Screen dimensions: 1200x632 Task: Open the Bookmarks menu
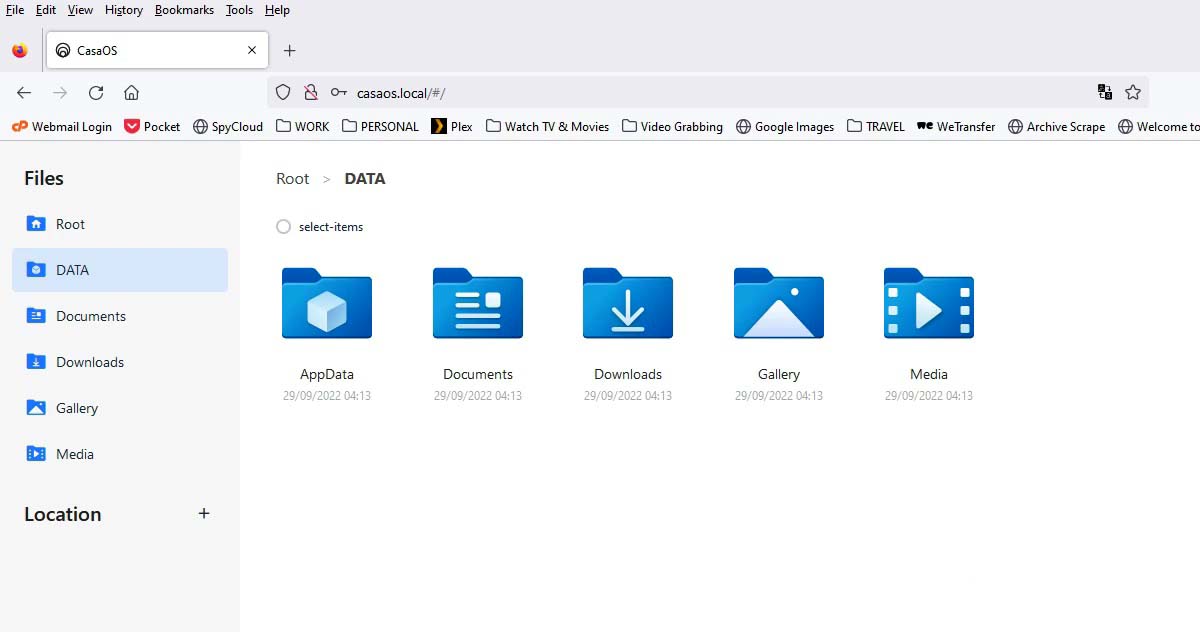click(184, 10)
